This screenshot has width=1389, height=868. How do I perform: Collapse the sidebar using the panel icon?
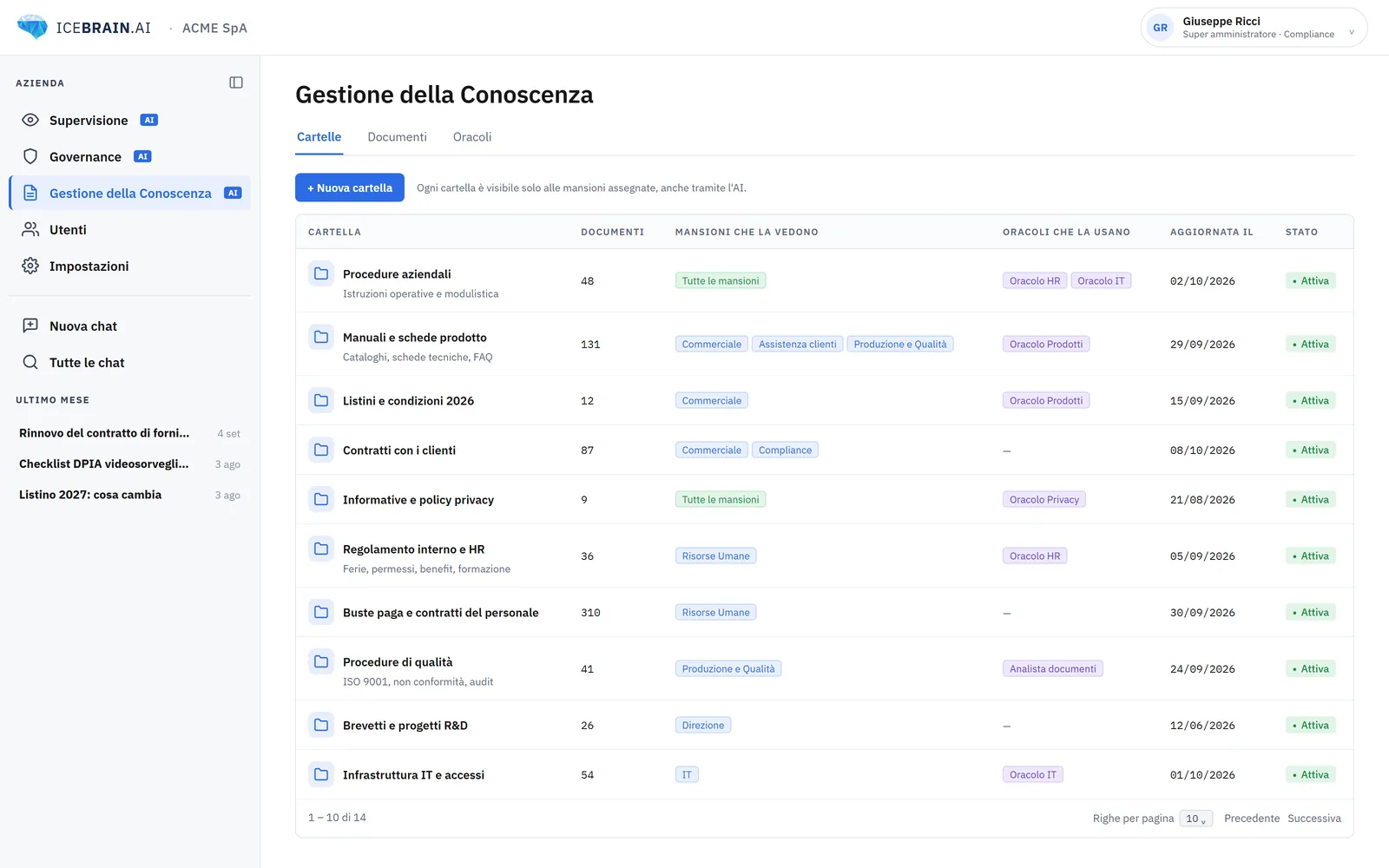point(236,82)
